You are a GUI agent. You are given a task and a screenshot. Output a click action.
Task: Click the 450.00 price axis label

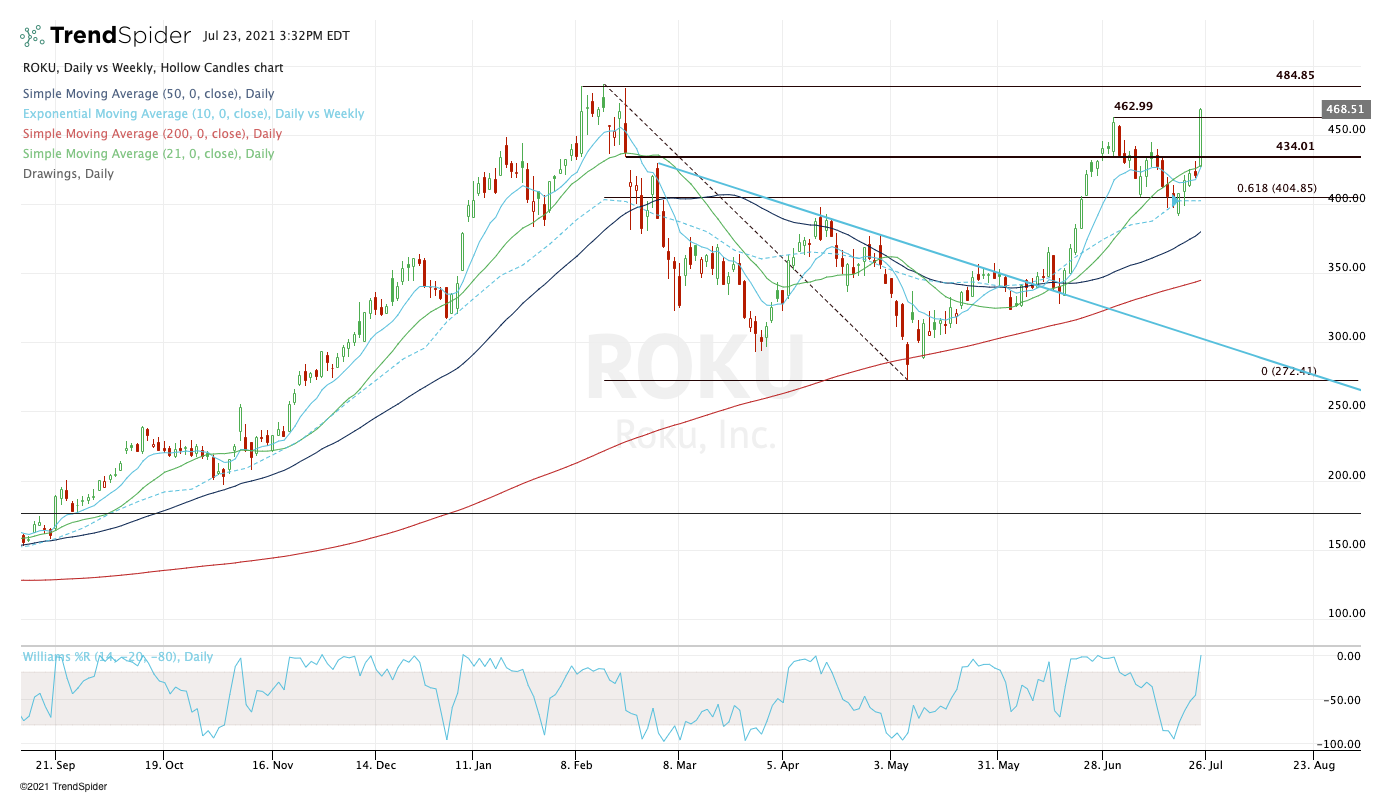(x=1346, y=129)
